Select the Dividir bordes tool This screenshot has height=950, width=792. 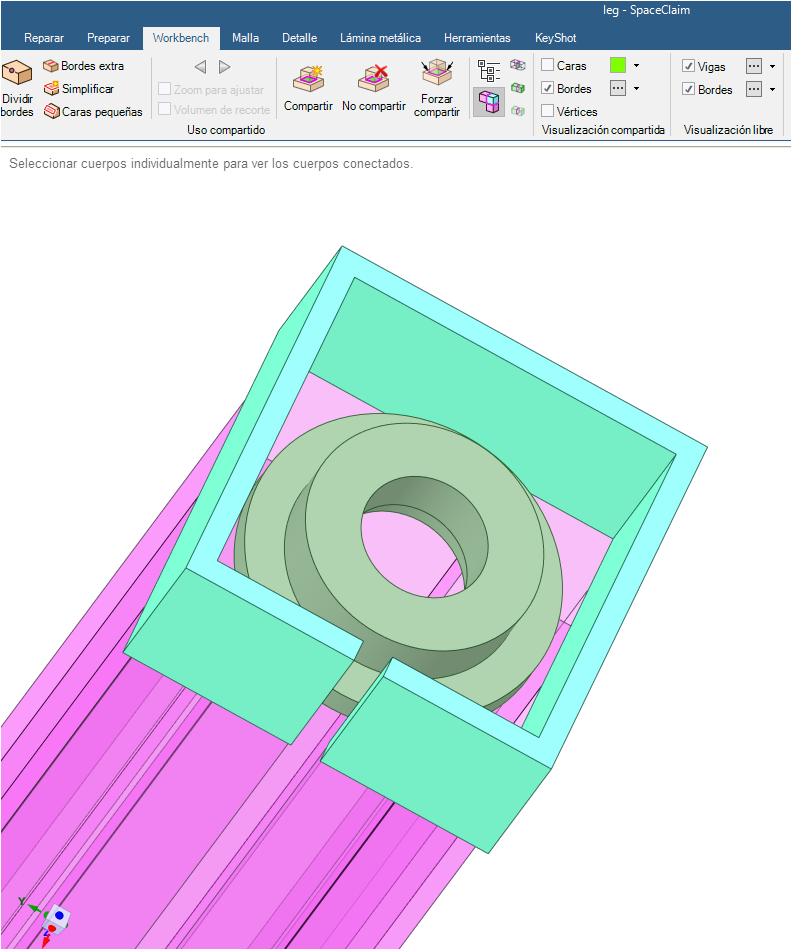tap(17, 88)
